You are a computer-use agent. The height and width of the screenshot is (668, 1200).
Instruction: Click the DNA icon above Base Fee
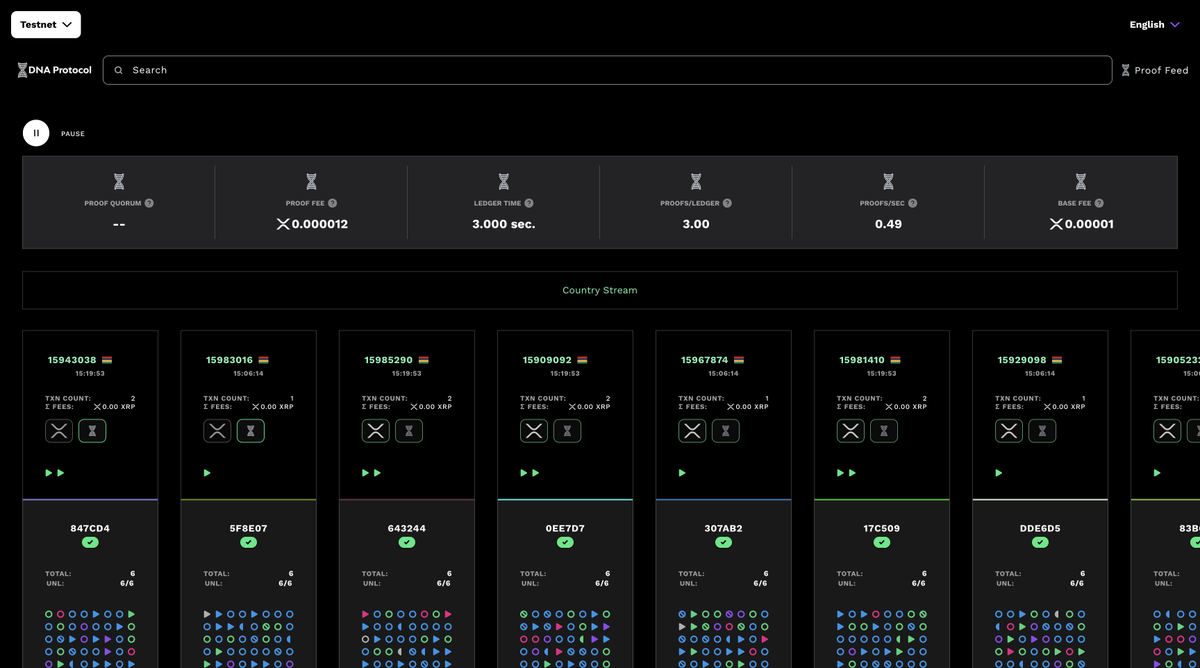pos(1081,182)
